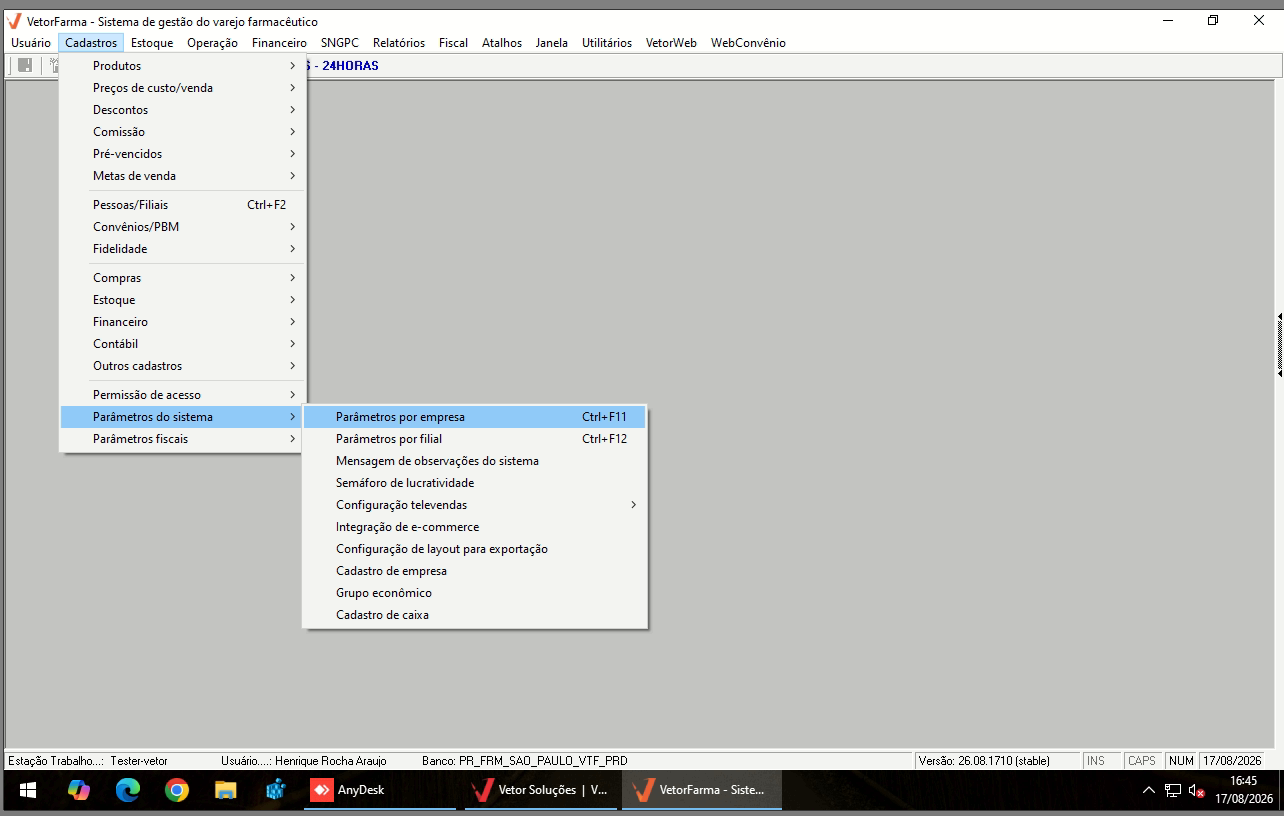Open Google Chrome from the taskbar
This screenshot has height=816, width=1284.
click(x=177, y=790)
